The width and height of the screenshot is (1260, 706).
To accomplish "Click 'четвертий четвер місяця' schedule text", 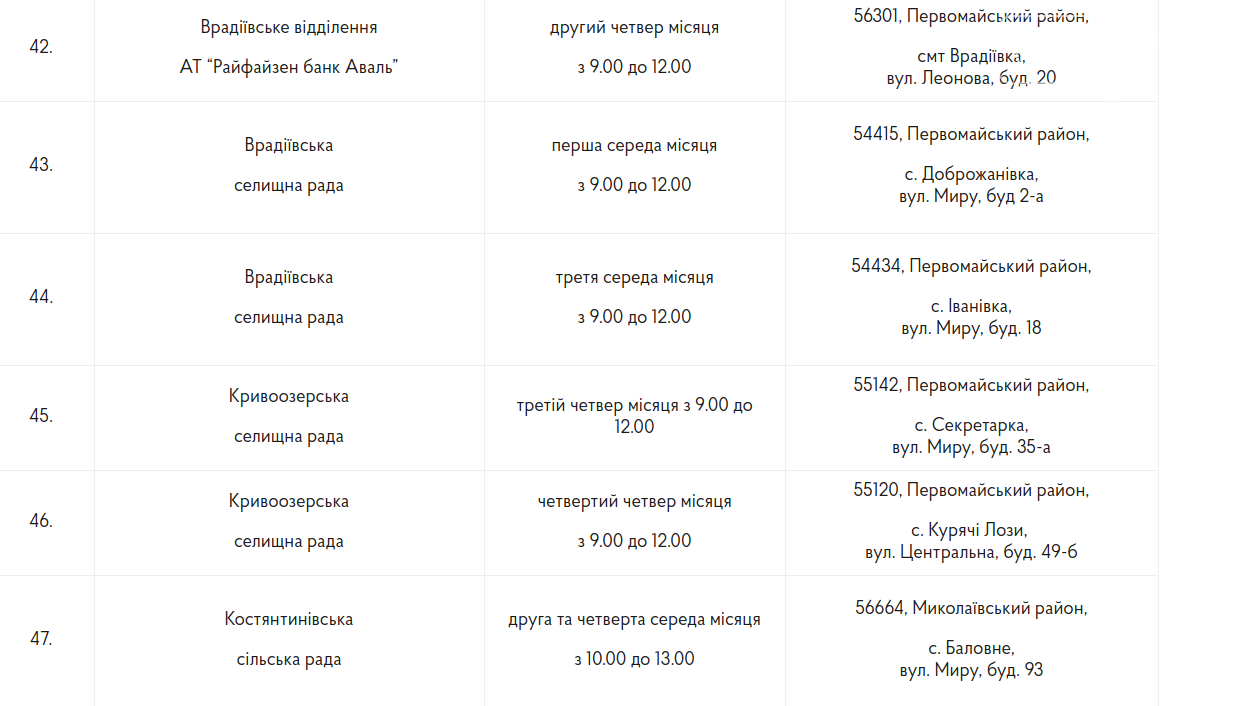I will [634, 501].
